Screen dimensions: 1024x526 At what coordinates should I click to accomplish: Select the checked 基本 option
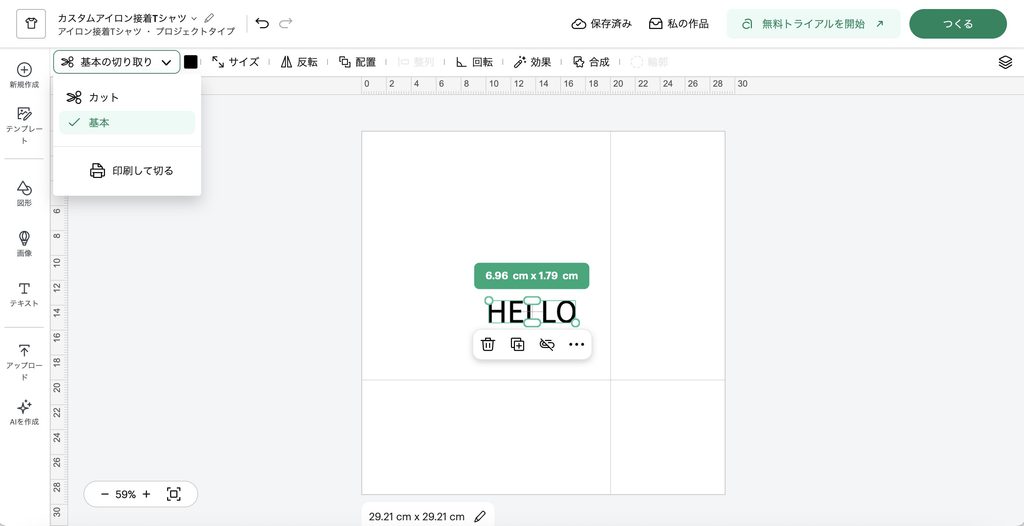(127, 122)
